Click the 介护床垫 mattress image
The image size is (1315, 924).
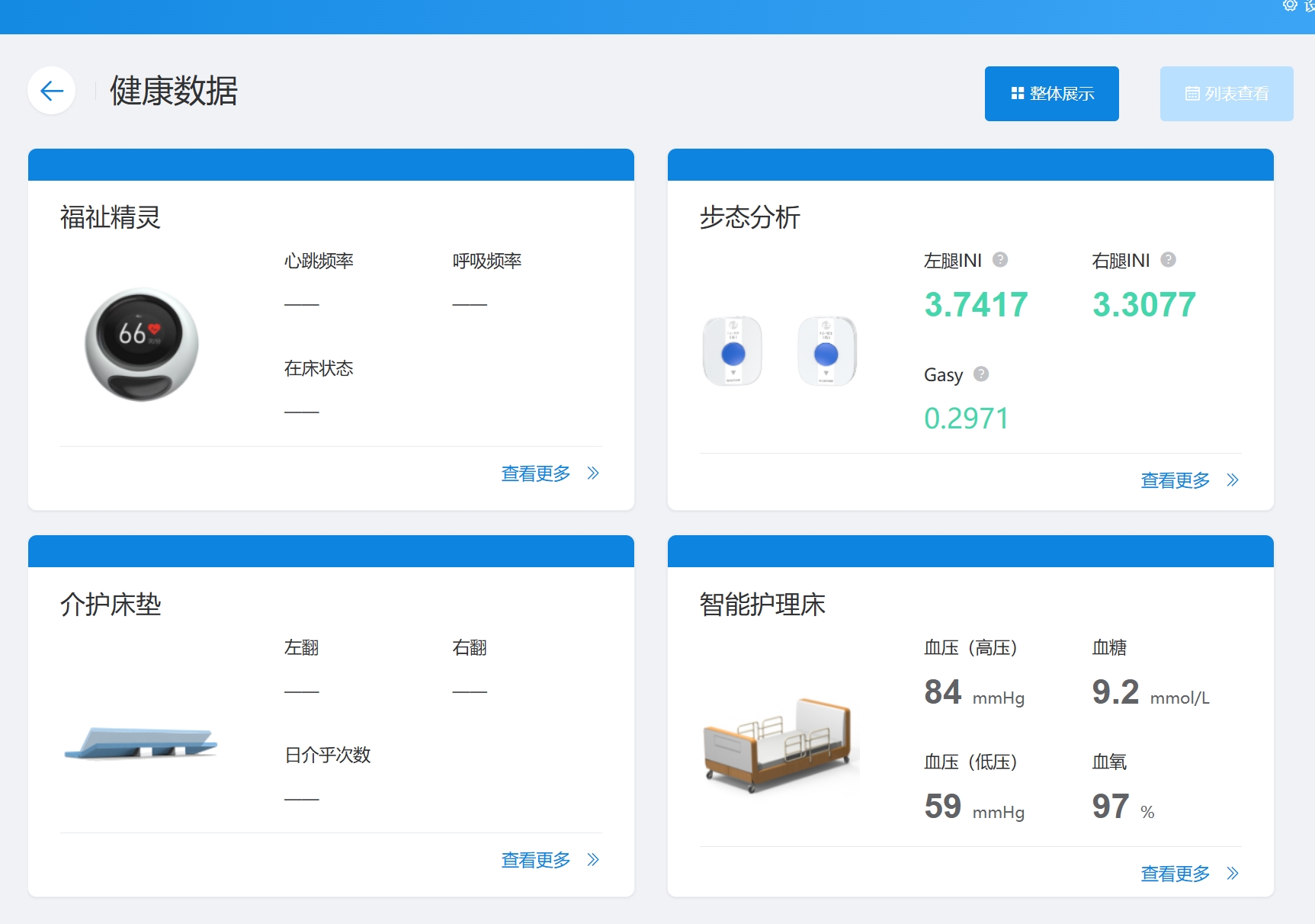pyautogui.click(x=141, y=743)
